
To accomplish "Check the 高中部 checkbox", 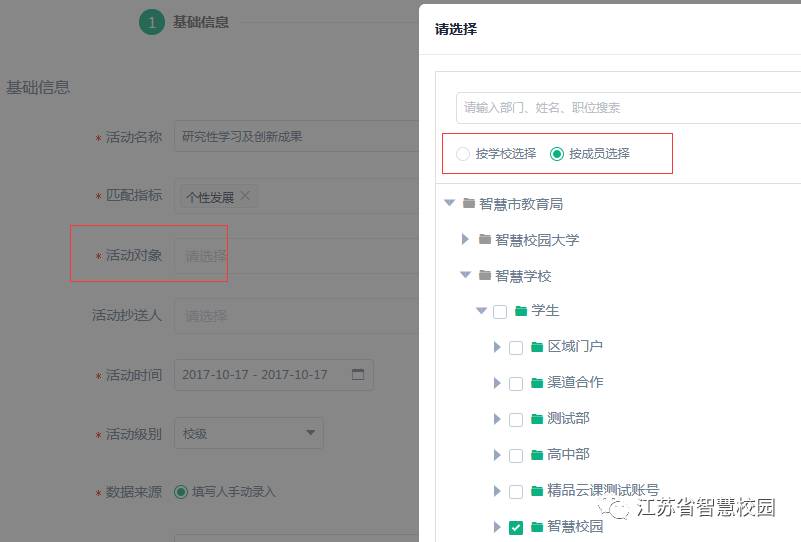I will (x=516, y=456).
